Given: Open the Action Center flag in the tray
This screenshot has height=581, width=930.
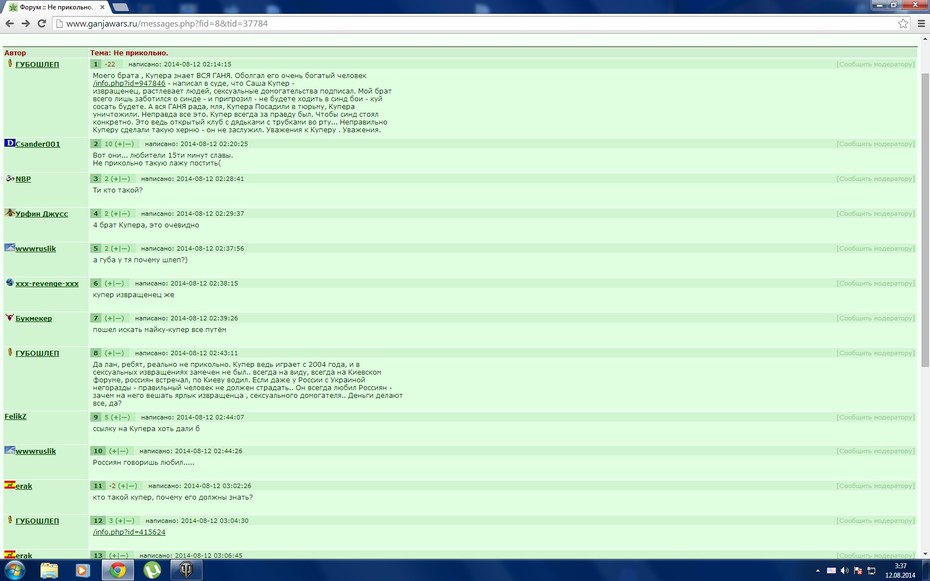Looking at the screenshot, I should pyautogui.click(x=858, y=571).
